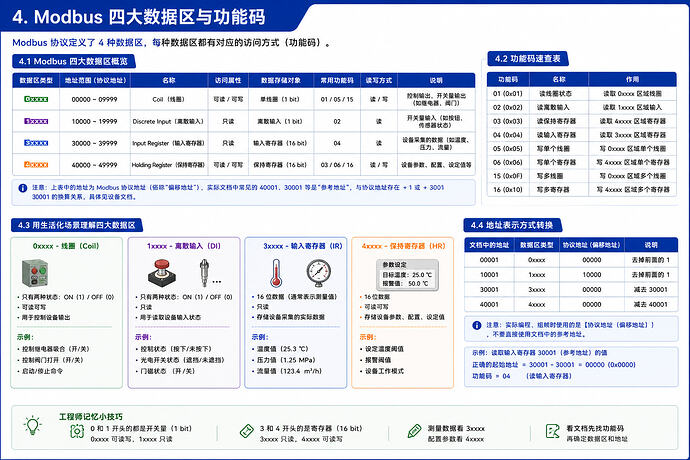The height and width of the screenshot is (460, 690).
Task: Click the 地址范围 (协议地址) column header
Action: pyautogui.click(x=95, y=80)
